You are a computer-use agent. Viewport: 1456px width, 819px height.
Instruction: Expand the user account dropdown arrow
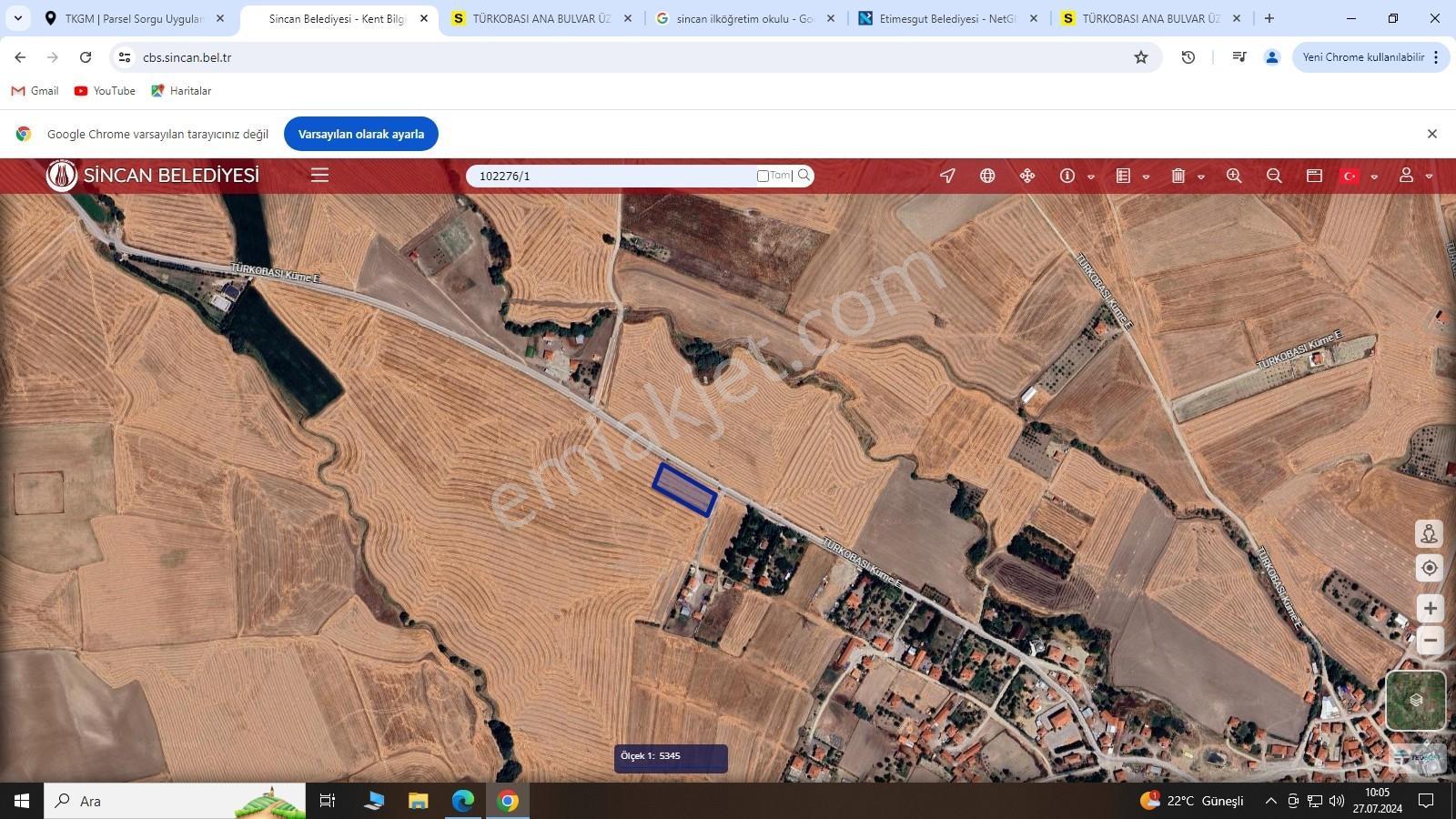pos(1430,177)
